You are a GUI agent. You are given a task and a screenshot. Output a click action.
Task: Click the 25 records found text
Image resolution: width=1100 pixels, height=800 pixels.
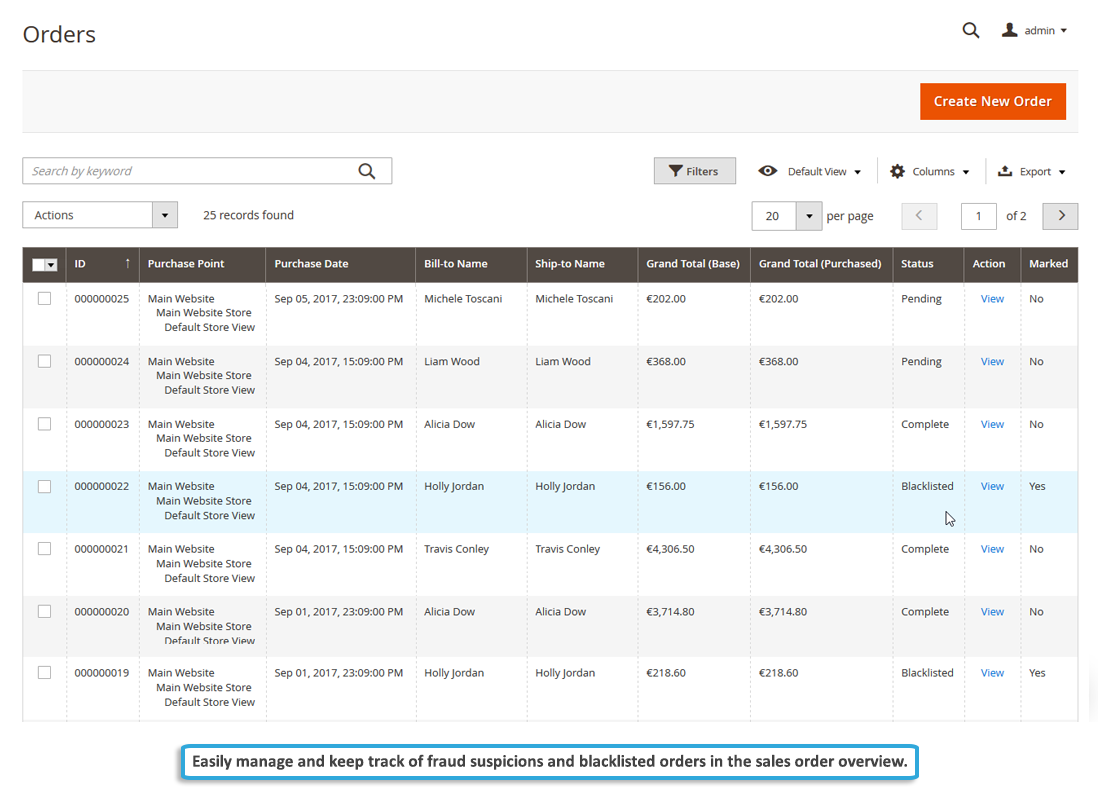(x=248, y=215)
